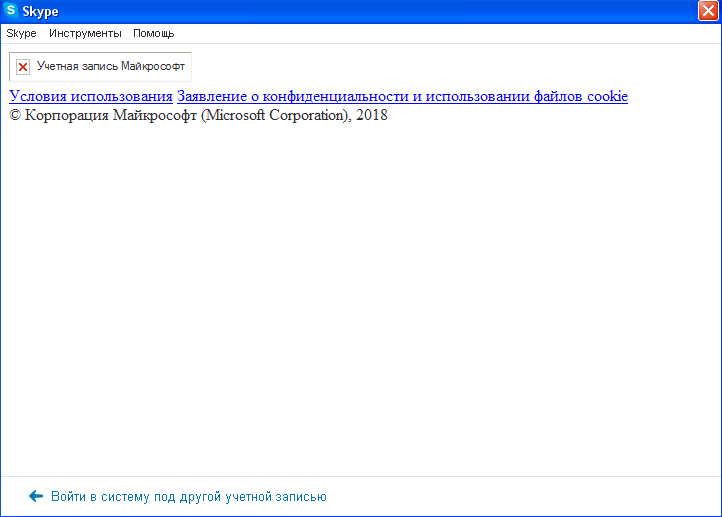722x517 pixels.
Task: Click the broken image red X icon
Action: [x=23, y=67]
